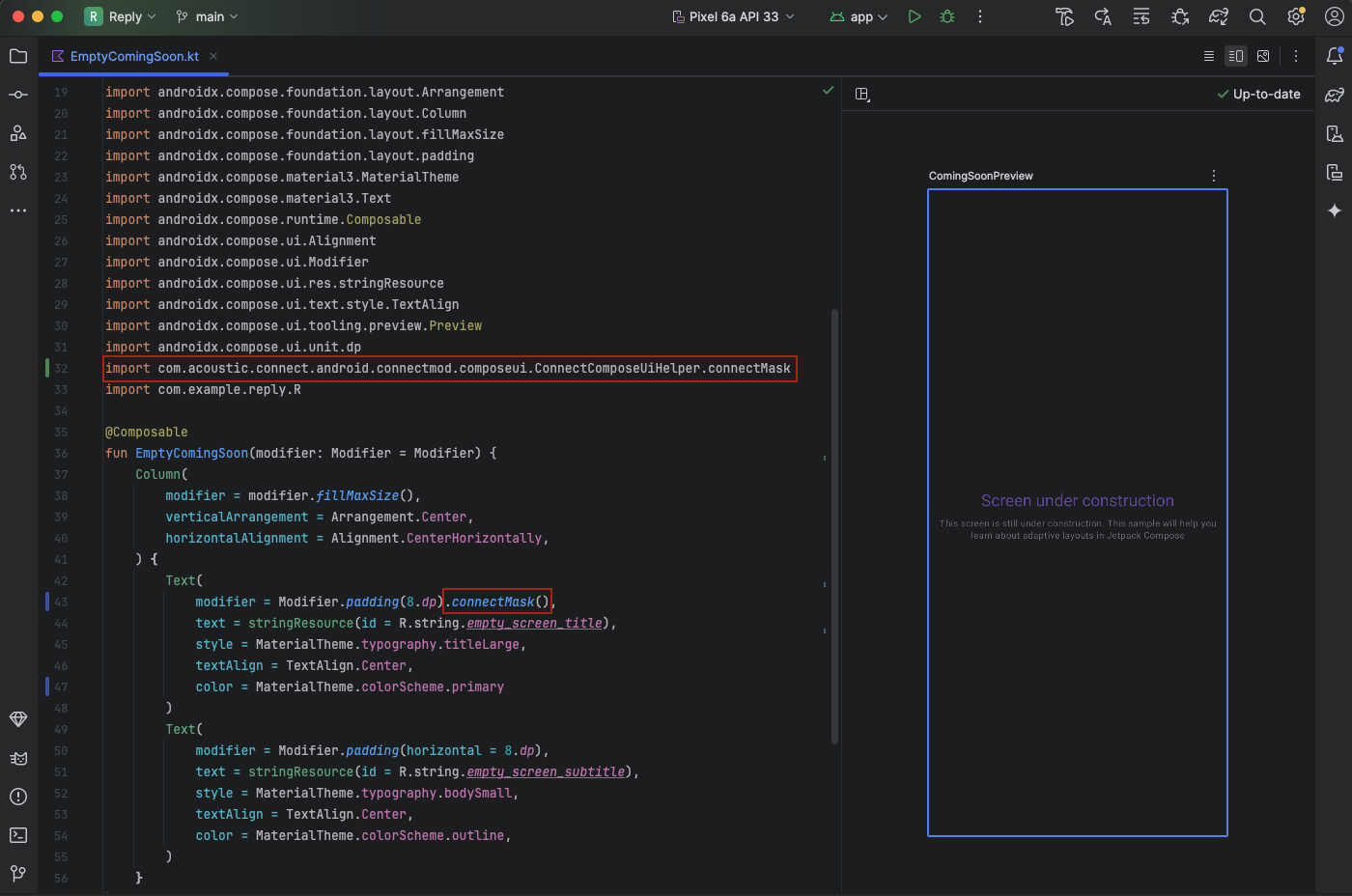
Task: Click empty_screen_subtitle resource reference
Action: coord(547,771)
